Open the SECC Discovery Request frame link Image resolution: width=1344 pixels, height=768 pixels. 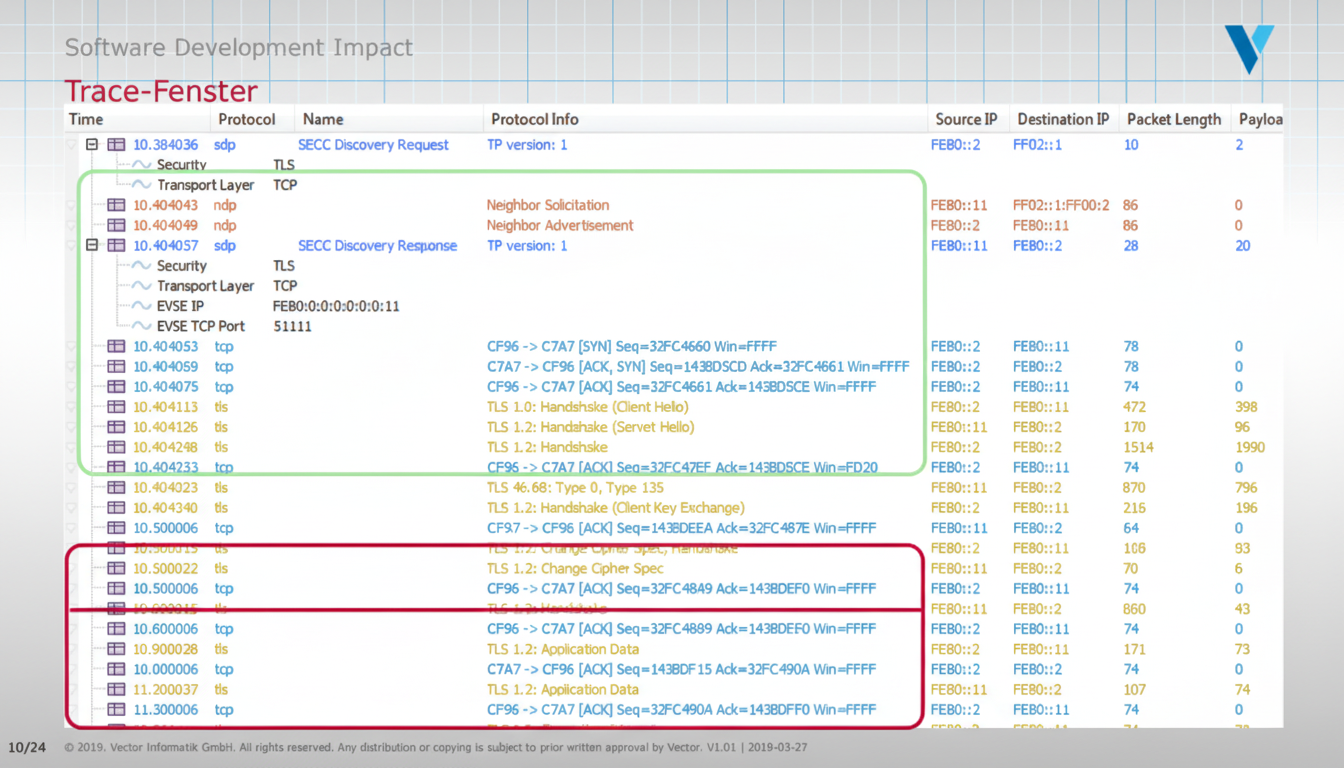(373, 144)
